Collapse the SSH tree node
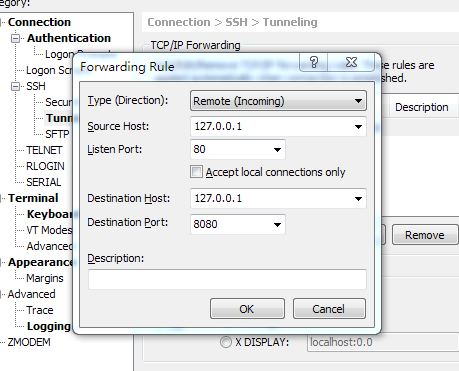The image size is (459, 371). pos(15,87)
